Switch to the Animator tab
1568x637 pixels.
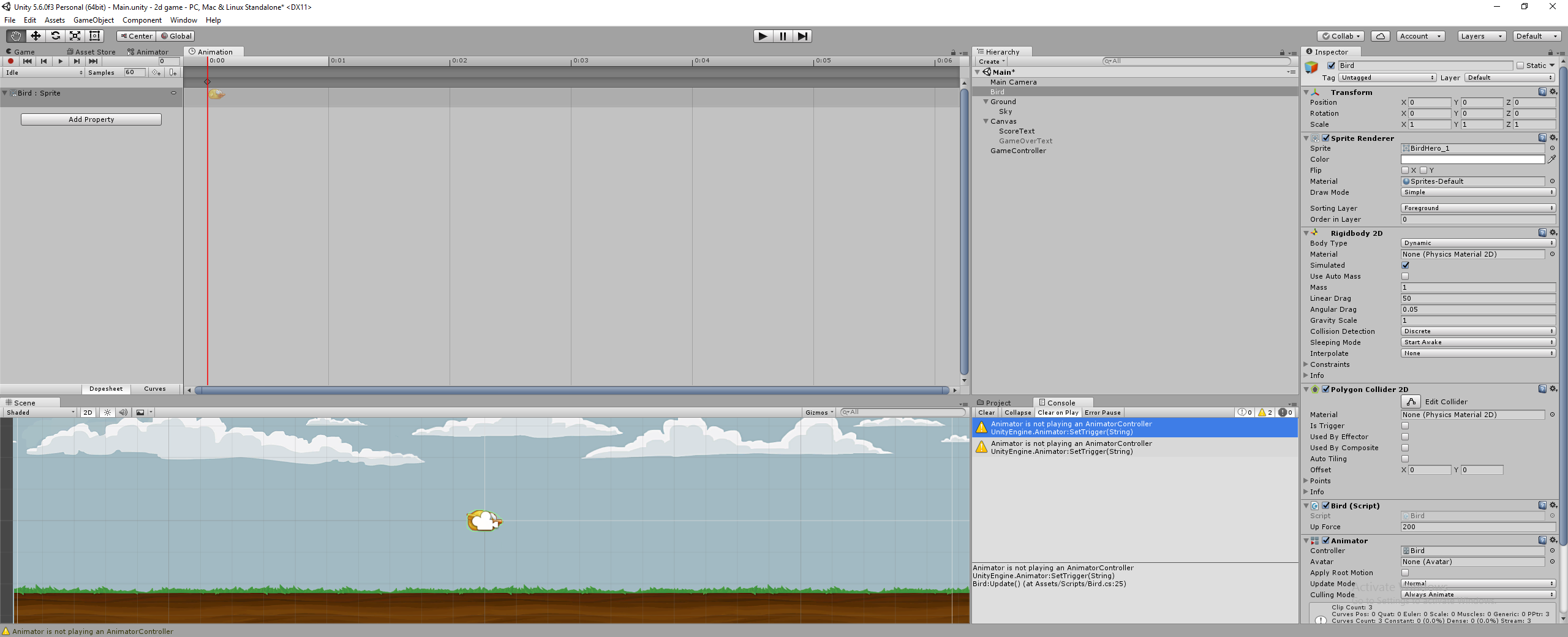point(148,52)
